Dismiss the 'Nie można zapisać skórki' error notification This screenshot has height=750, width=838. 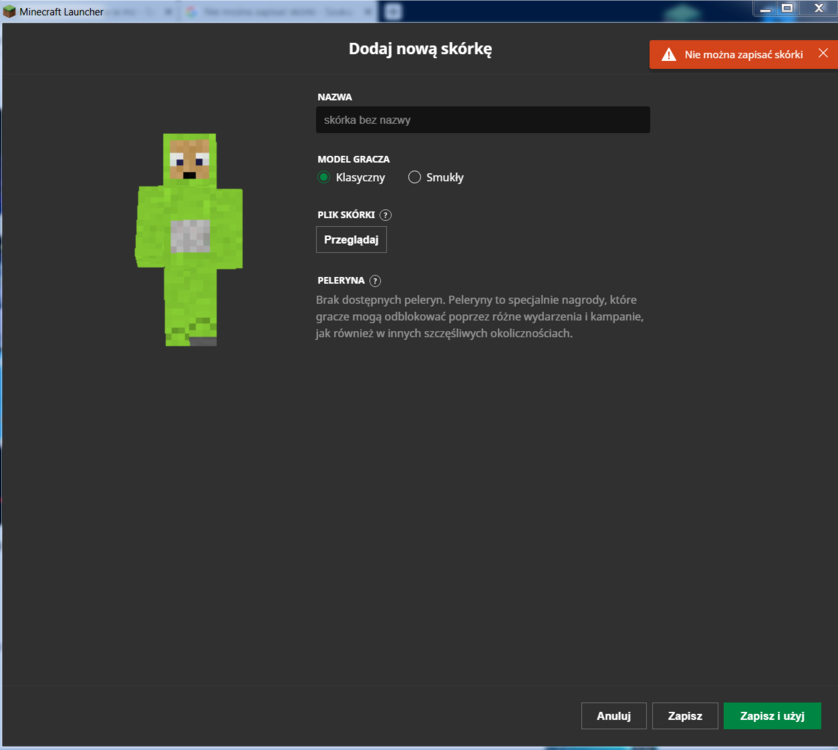coord(823,53)
